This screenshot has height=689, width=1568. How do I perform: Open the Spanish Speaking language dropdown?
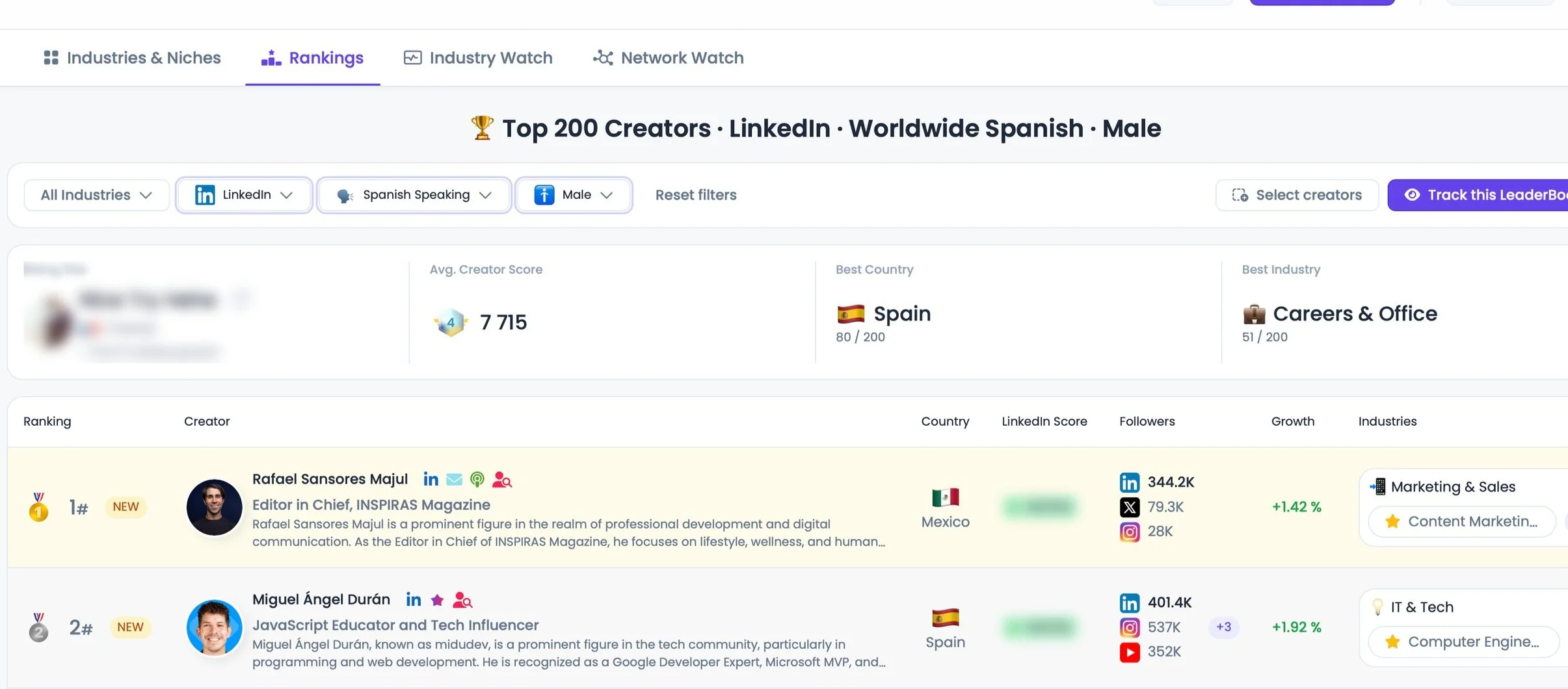(414, 195)
